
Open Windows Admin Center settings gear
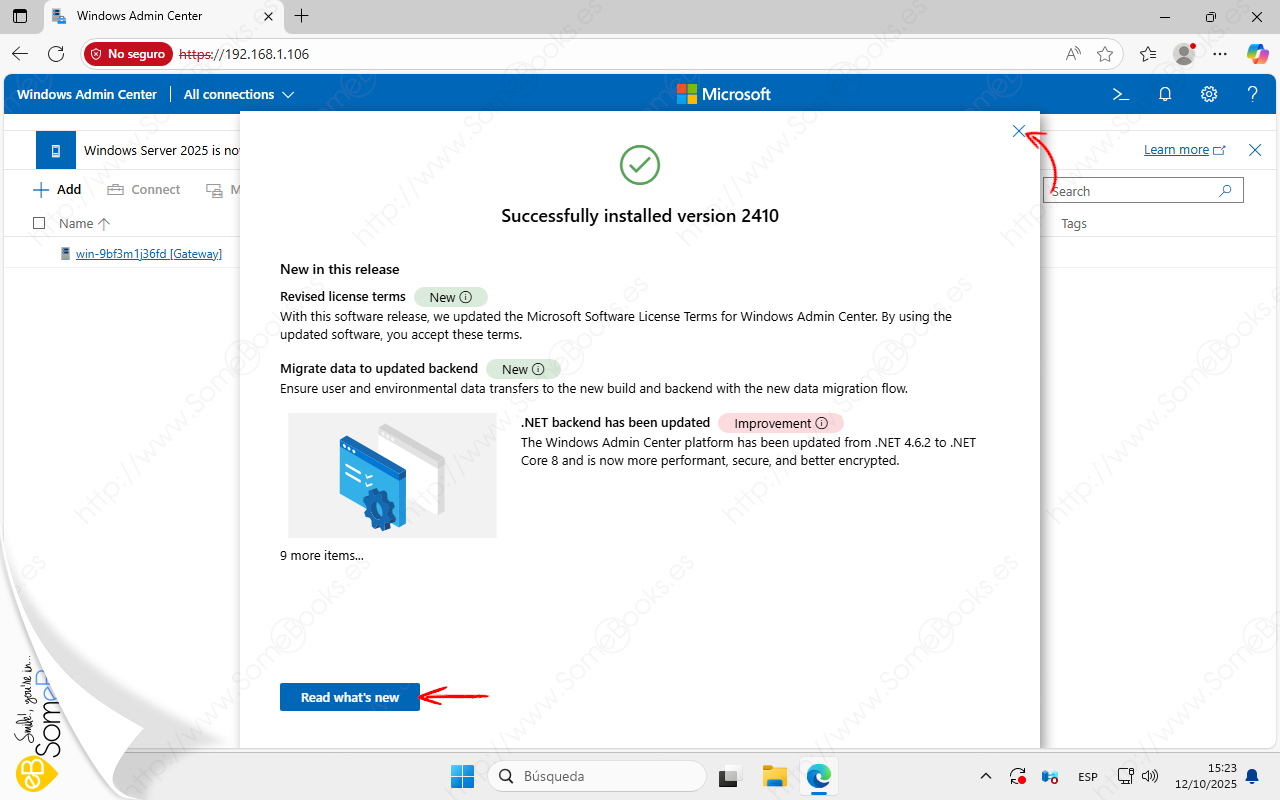pyautogui.click(x=1209, y=94)
